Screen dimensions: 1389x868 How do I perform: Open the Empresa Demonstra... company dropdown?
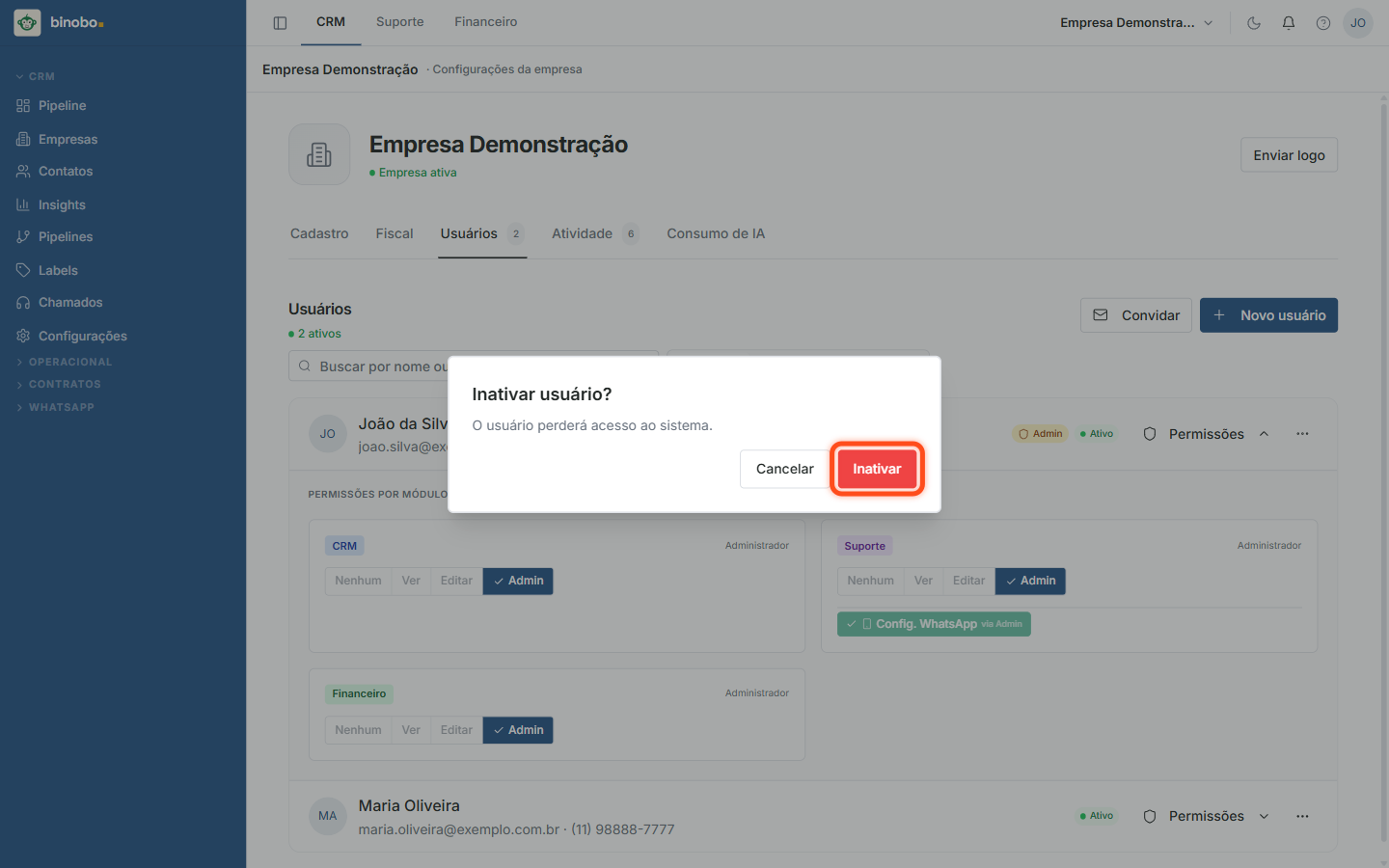click(1136, 23)
